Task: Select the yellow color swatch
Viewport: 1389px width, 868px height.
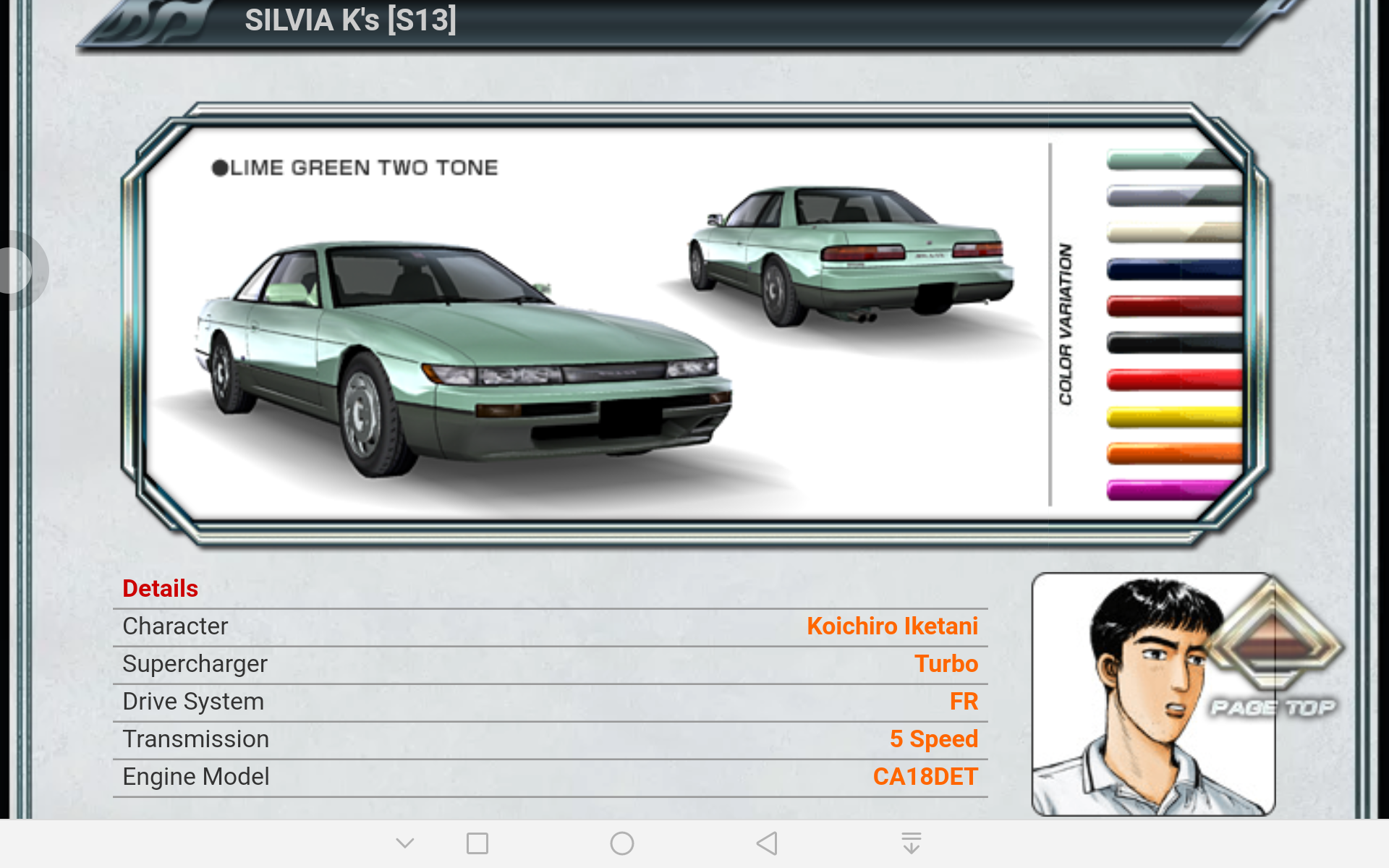Action: [1174, 417]
